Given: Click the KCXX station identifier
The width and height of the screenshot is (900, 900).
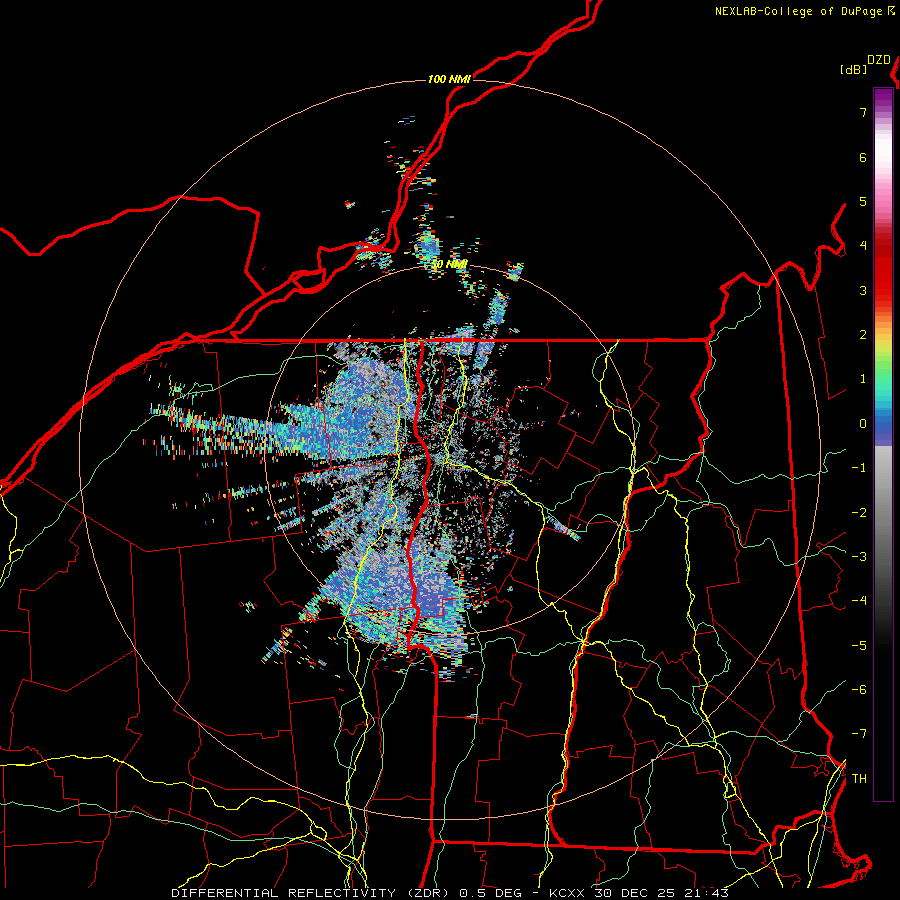Looking at the screenshot, I should coord(568,893).
